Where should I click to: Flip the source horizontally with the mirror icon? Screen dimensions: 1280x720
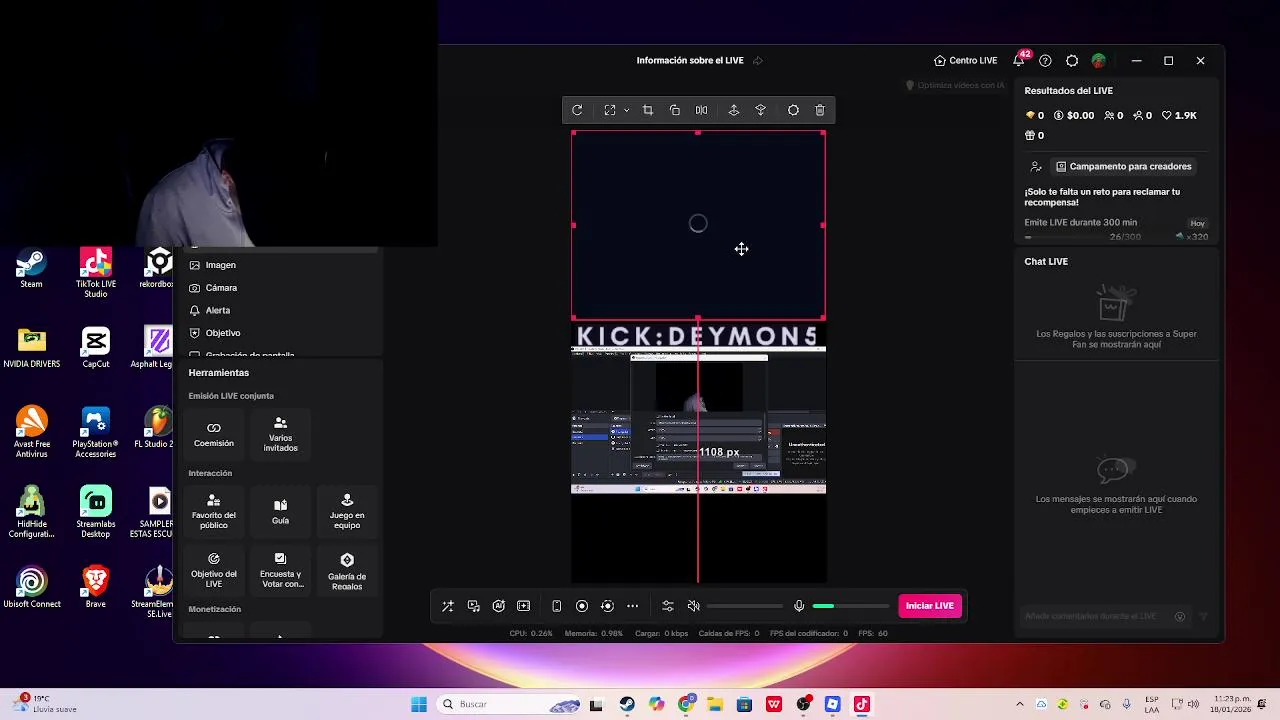(701, 110)
